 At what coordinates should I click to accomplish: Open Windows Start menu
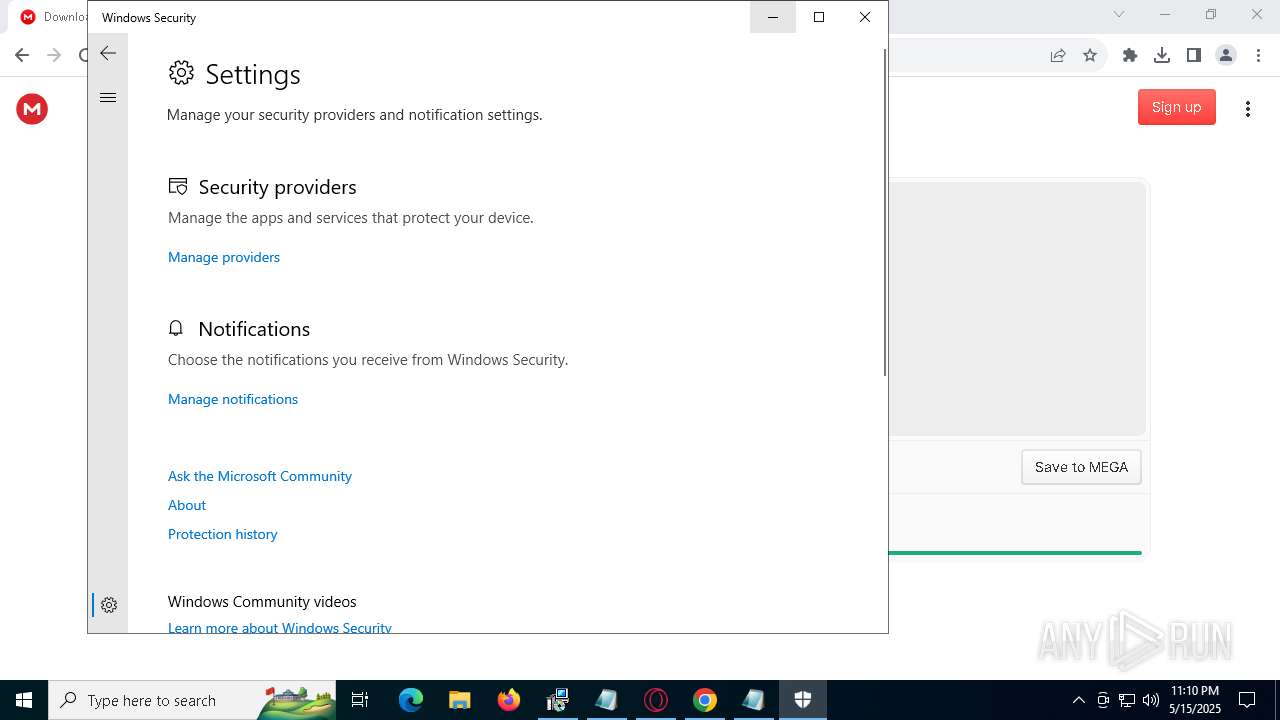click(x=24, y=700)
